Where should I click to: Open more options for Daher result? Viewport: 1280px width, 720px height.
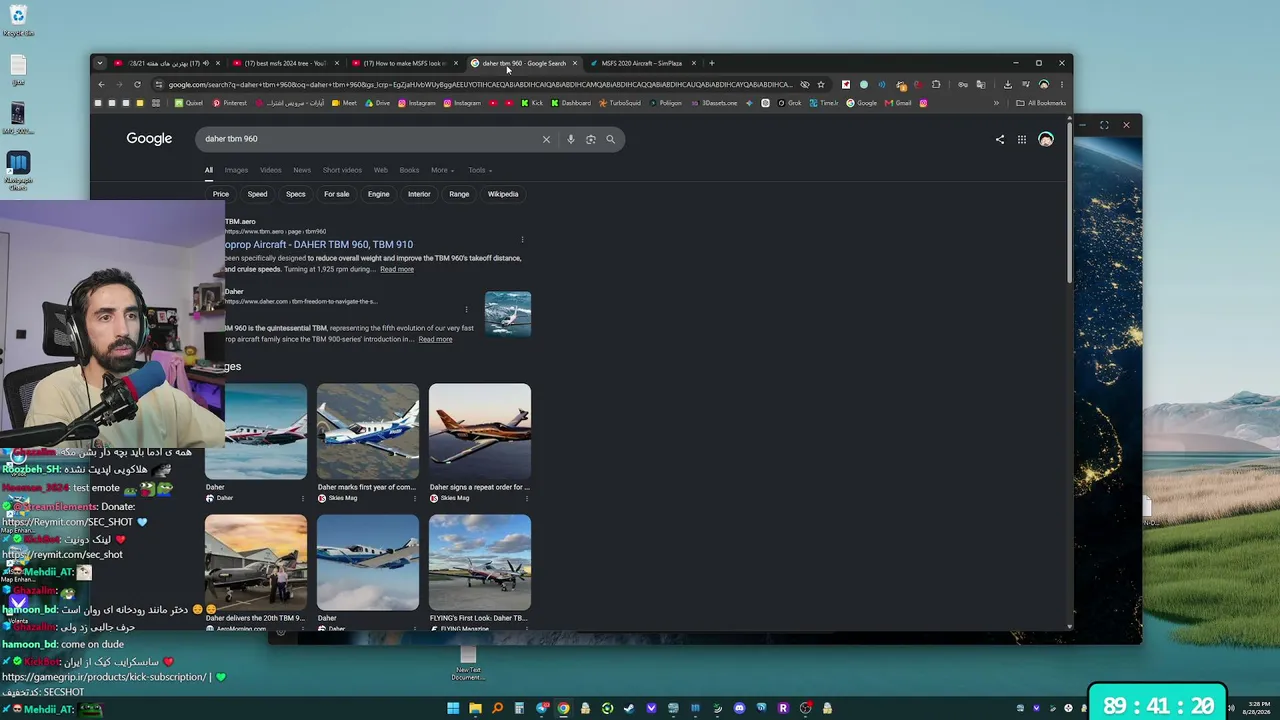(466, 310)
